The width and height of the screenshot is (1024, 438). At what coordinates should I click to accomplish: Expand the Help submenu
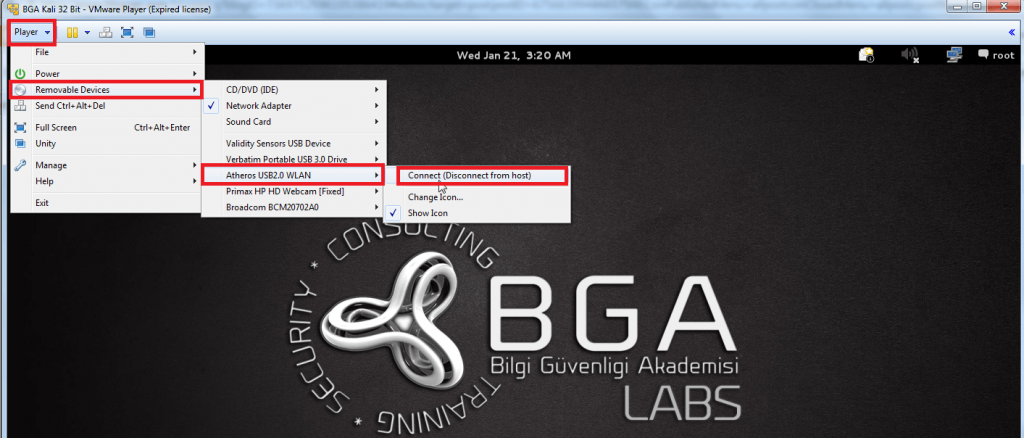click(x=107, y=181)
